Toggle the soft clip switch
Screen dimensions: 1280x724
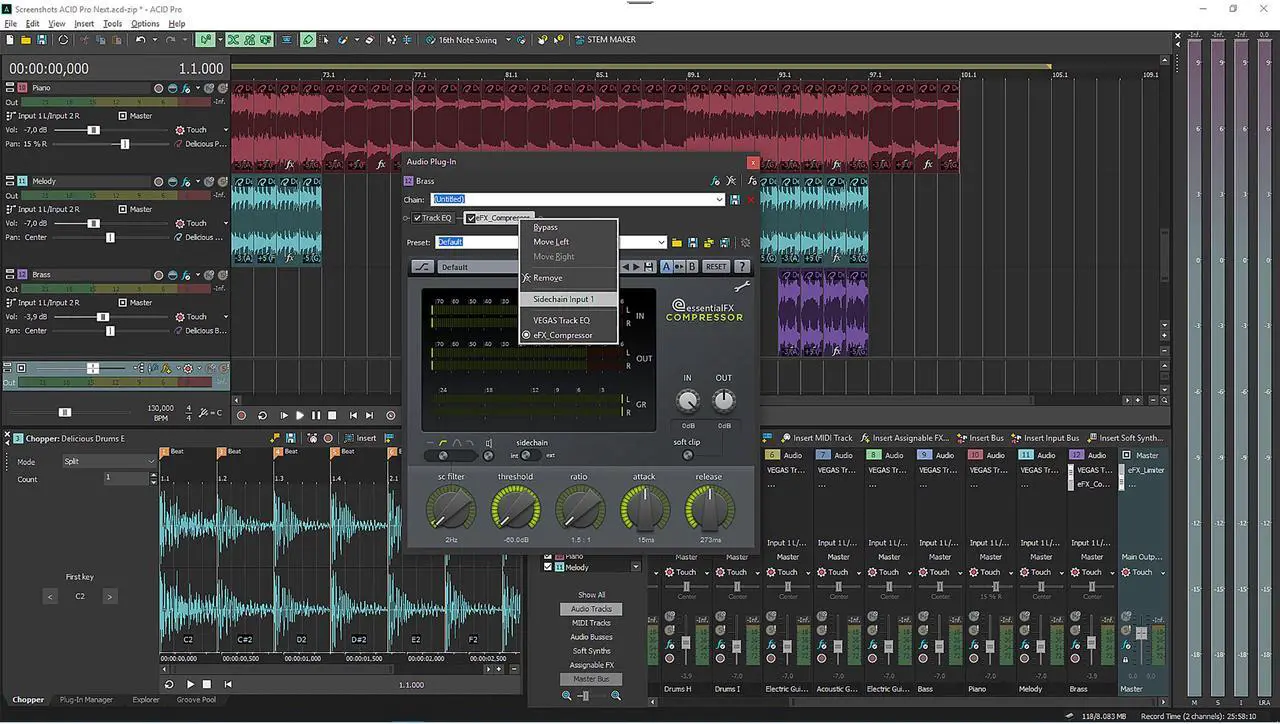click(687, 456)
